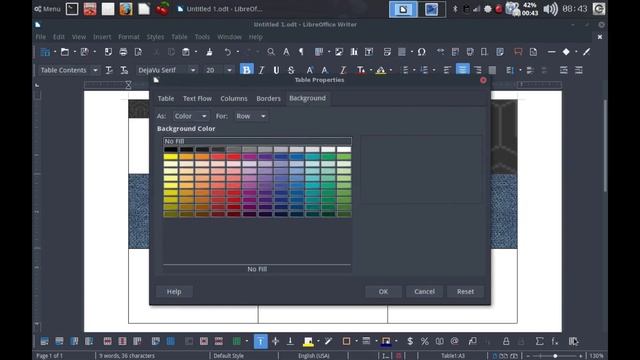
Task: Click the zoom slider in status bar
Action: coord(555,356)
